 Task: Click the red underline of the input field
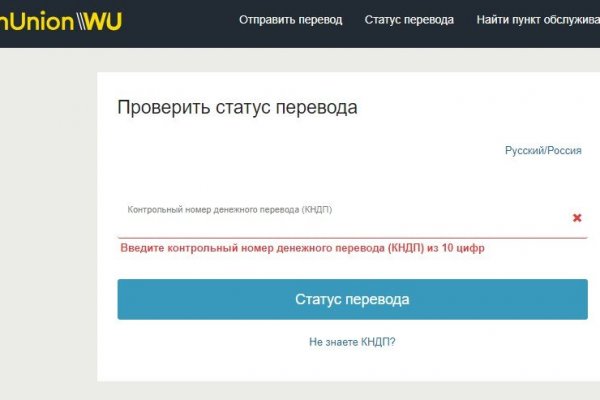click(x=352, y=237)
